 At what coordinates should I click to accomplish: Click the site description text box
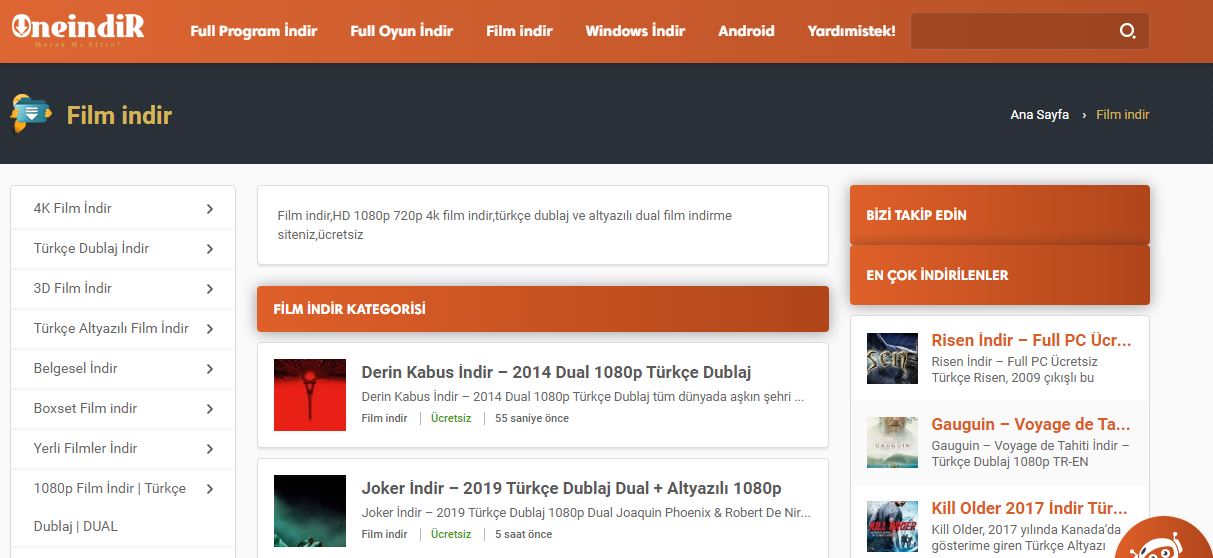point(543,225)
